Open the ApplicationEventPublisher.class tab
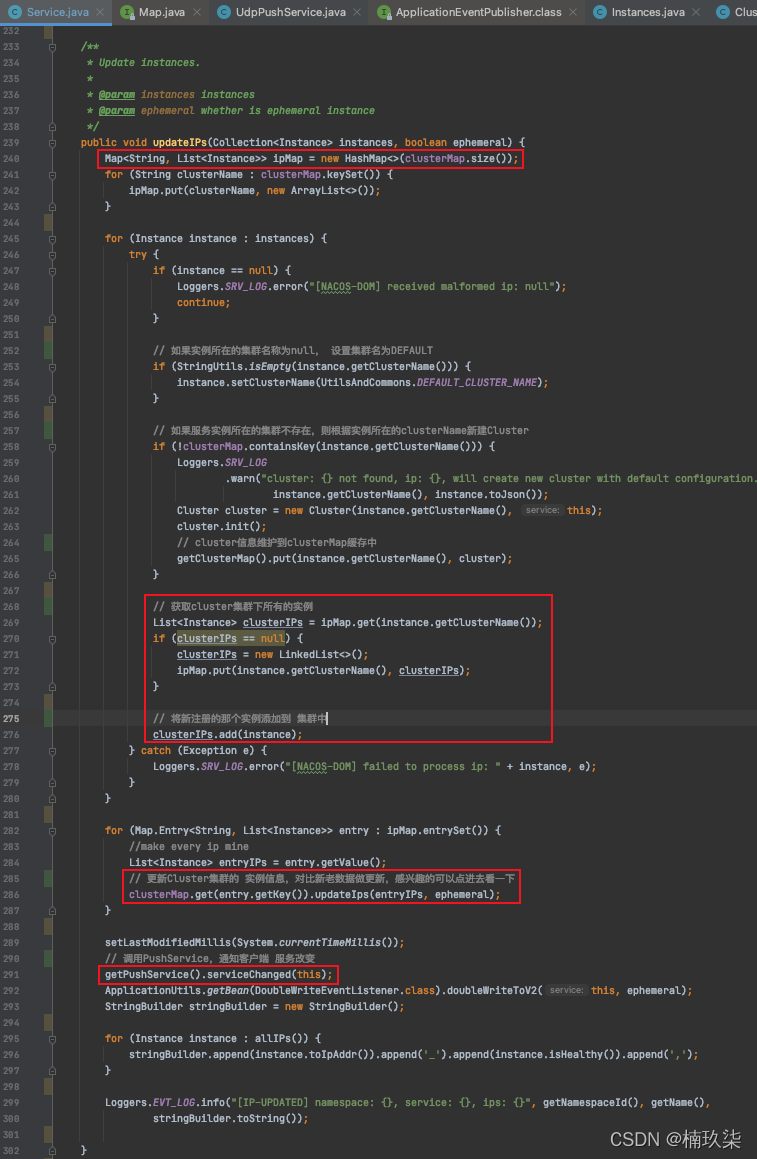 [x=478, y=12]
